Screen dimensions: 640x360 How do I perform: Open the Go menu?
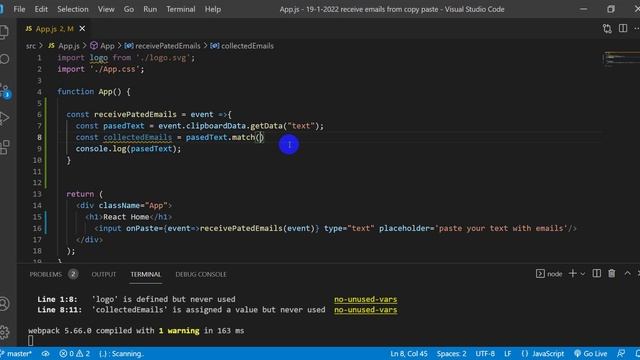pyautogui.click(x=129, y=9)
